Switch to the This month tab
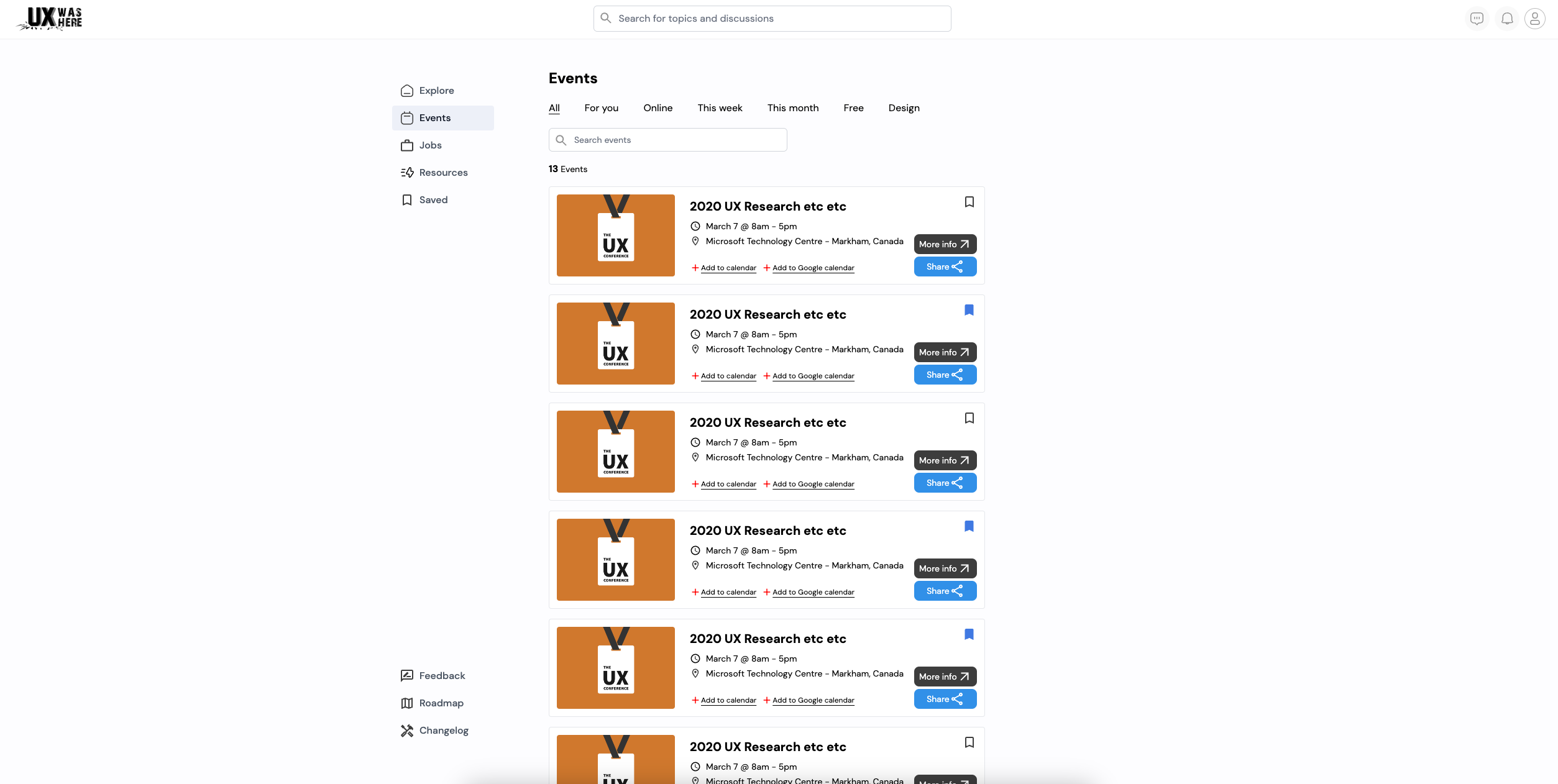Screen dimensions: 1558x784 pos(793,108)
